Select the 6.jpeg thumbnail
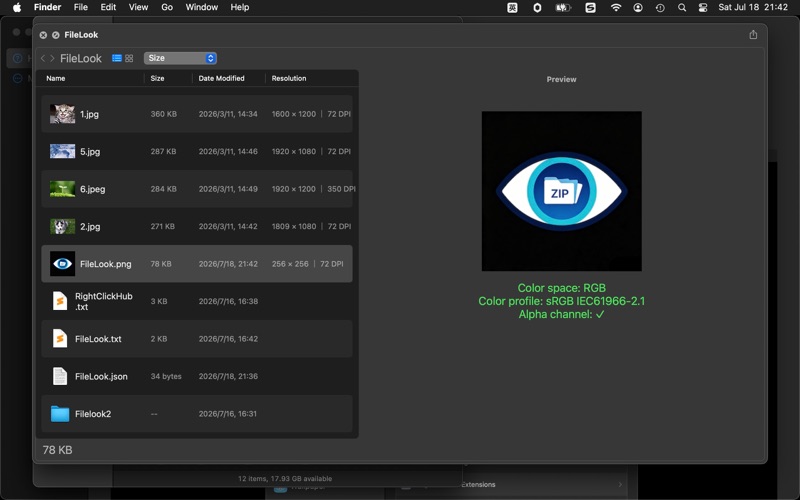Image resolution: width=800 pixels, height=500 pixels. click(x=62, y=189)
